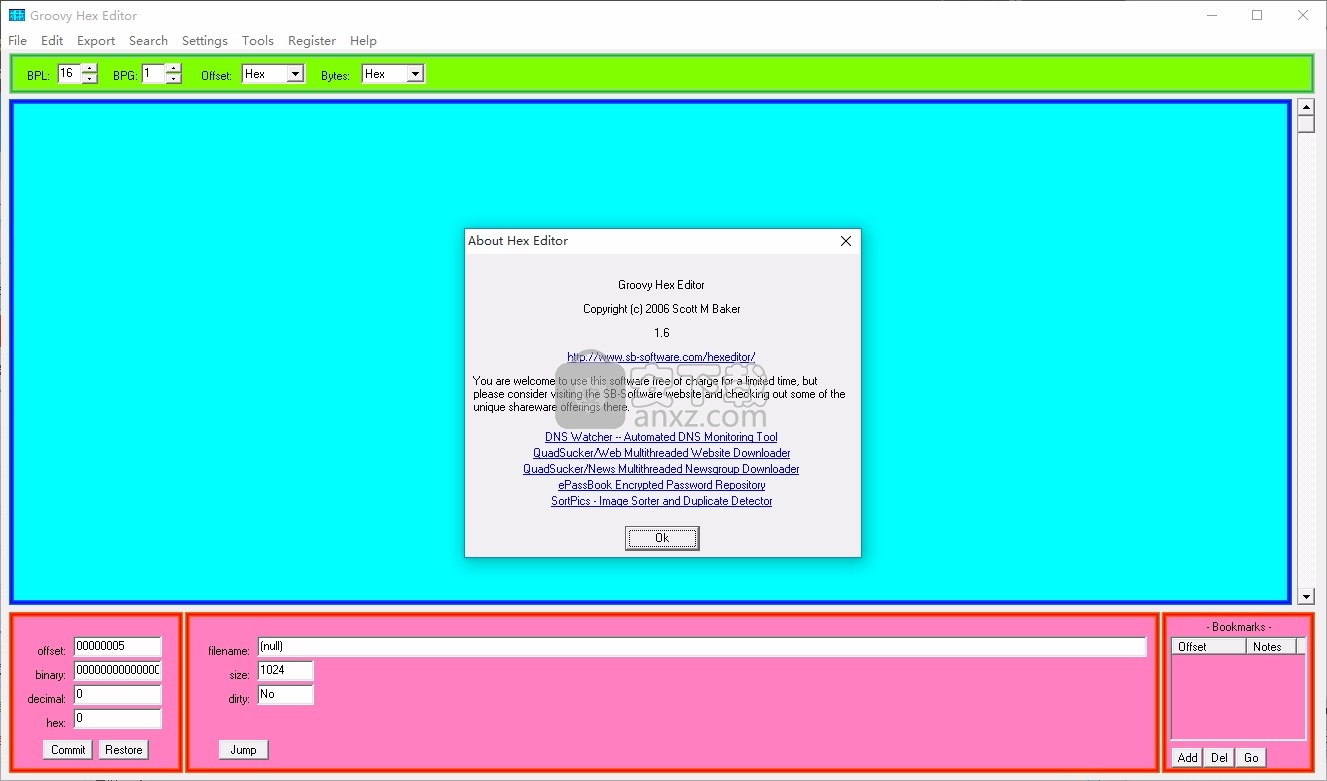Click the scrollbar down arrow
The image size is (1327, 781).
[x=1306, y=597]
